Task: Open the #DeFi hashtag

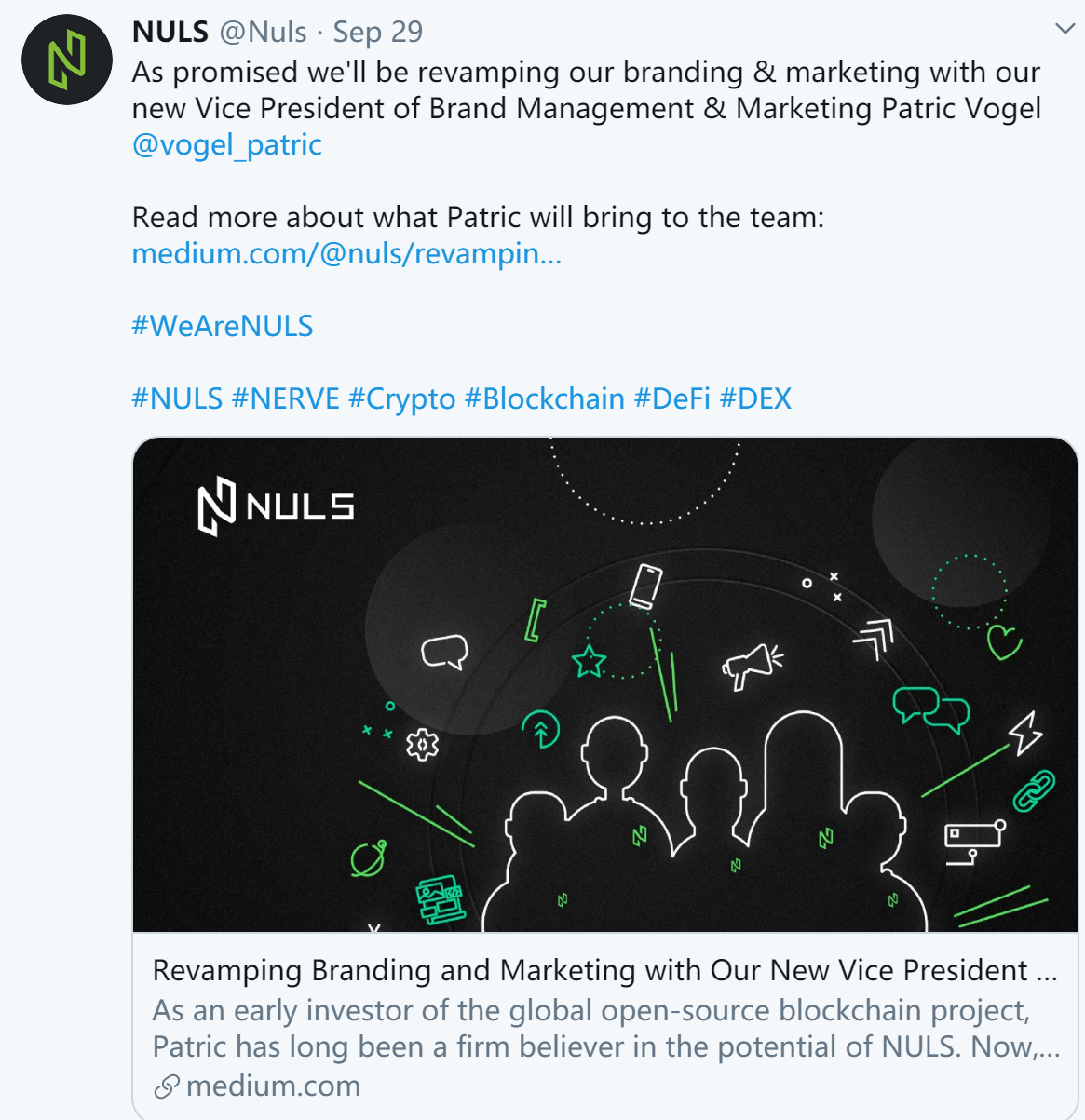Action: click(671, 398)
